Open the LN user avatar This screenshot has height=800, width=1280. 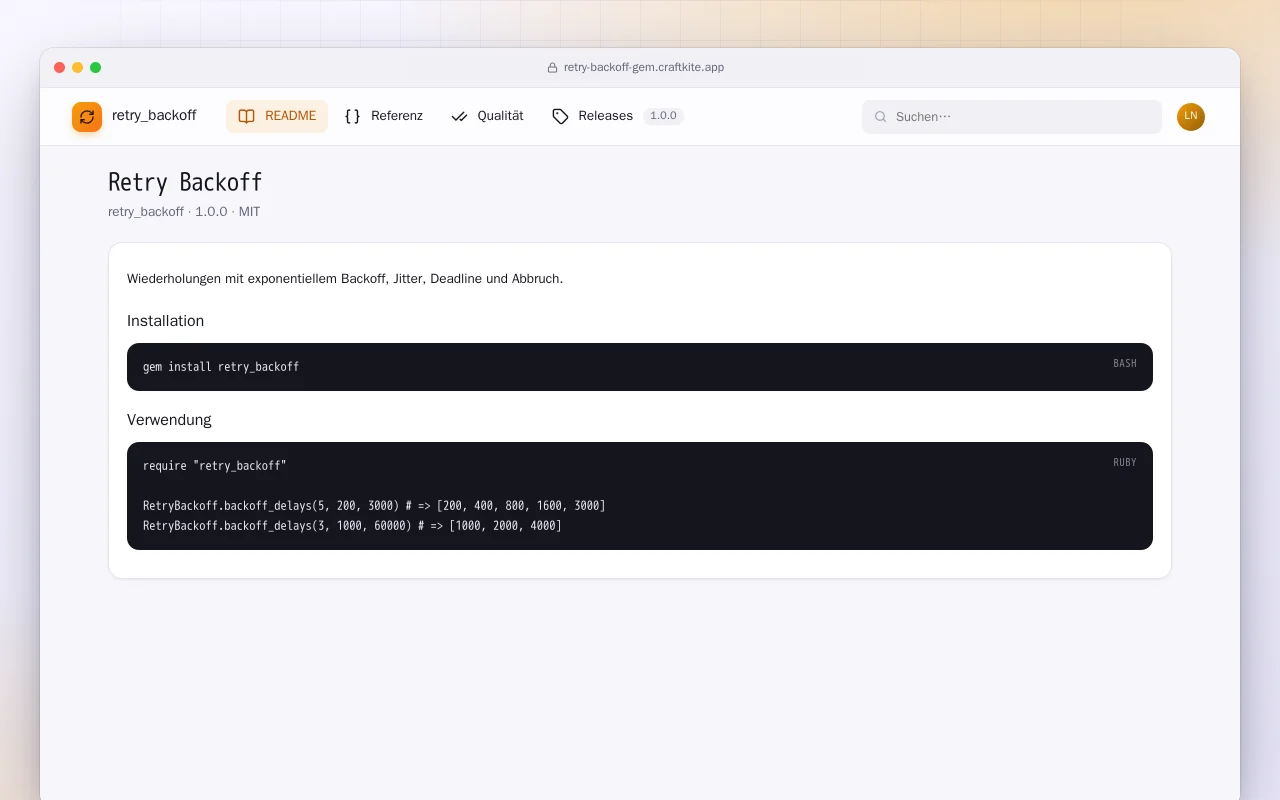(1191, 117)
